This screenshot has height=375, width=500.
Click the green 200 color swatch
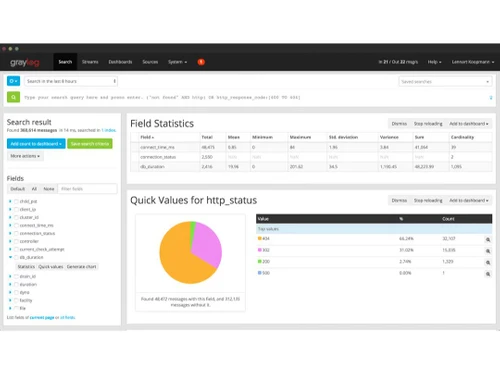[x=260, y=261]
